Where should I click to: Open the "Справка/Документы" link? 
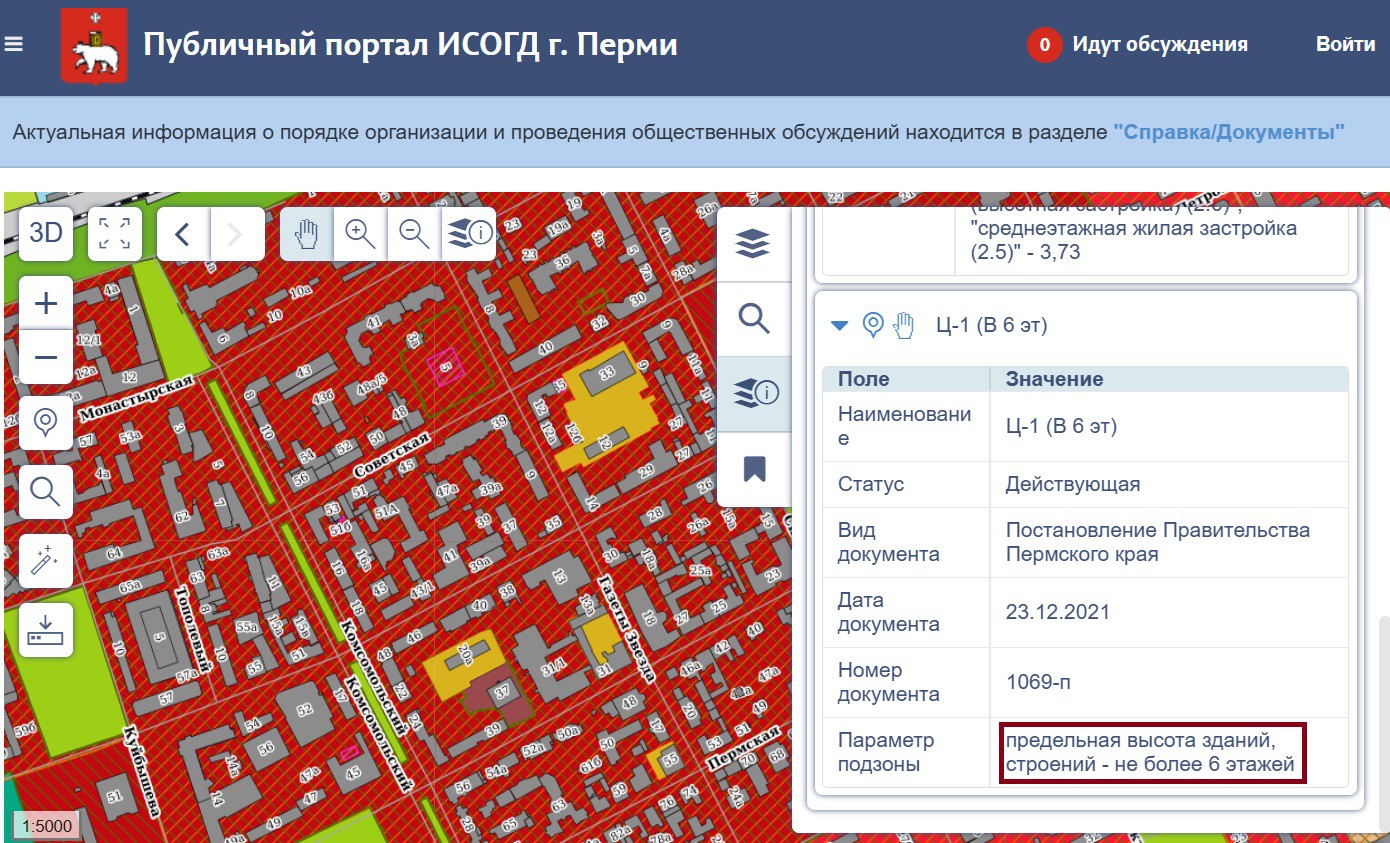[1228, 132]
